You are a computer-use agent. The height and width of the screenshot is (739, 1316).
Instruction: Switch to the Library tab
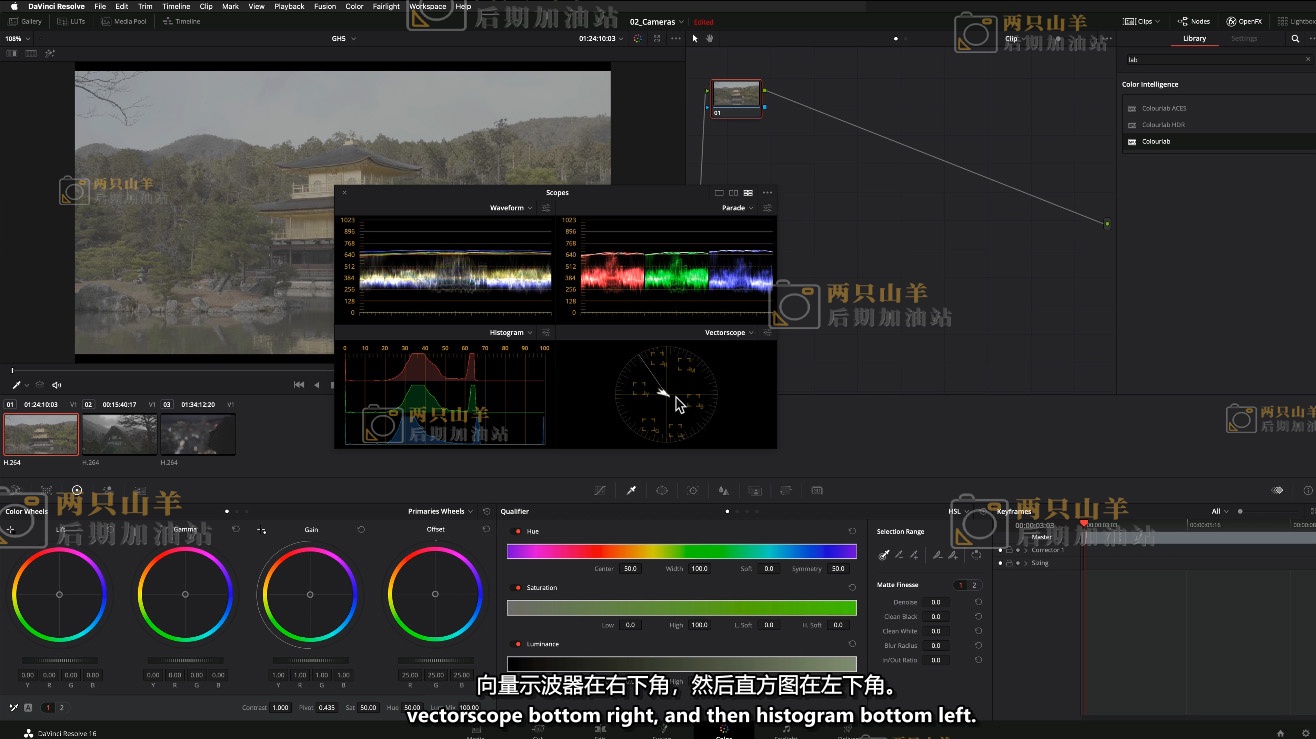tap(1194, 39)
